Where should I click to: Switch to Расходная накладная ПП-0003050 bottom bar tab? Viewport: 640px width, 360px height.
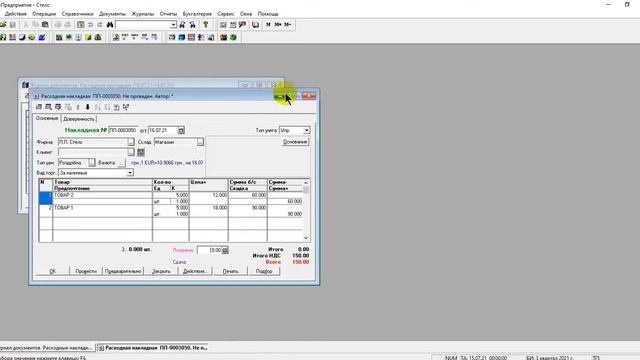(x=153, y=348)
